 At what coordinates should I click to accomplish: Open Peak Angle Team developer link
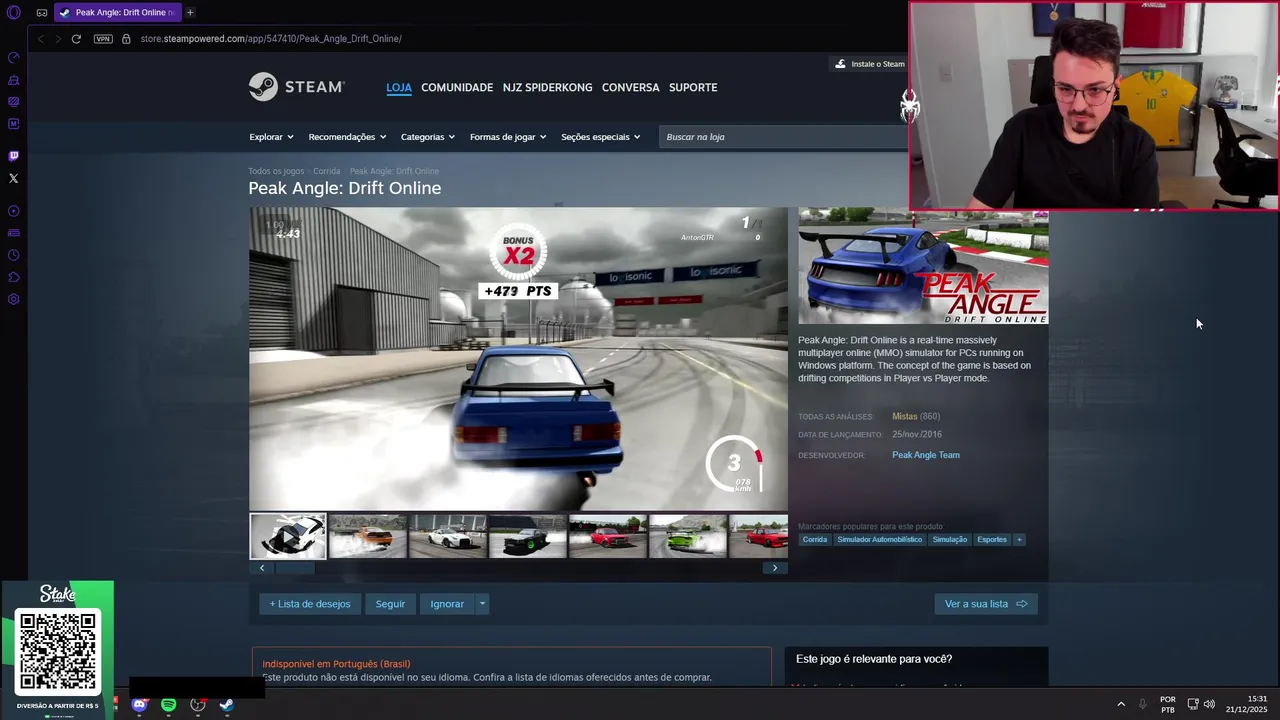click(926, 455)
